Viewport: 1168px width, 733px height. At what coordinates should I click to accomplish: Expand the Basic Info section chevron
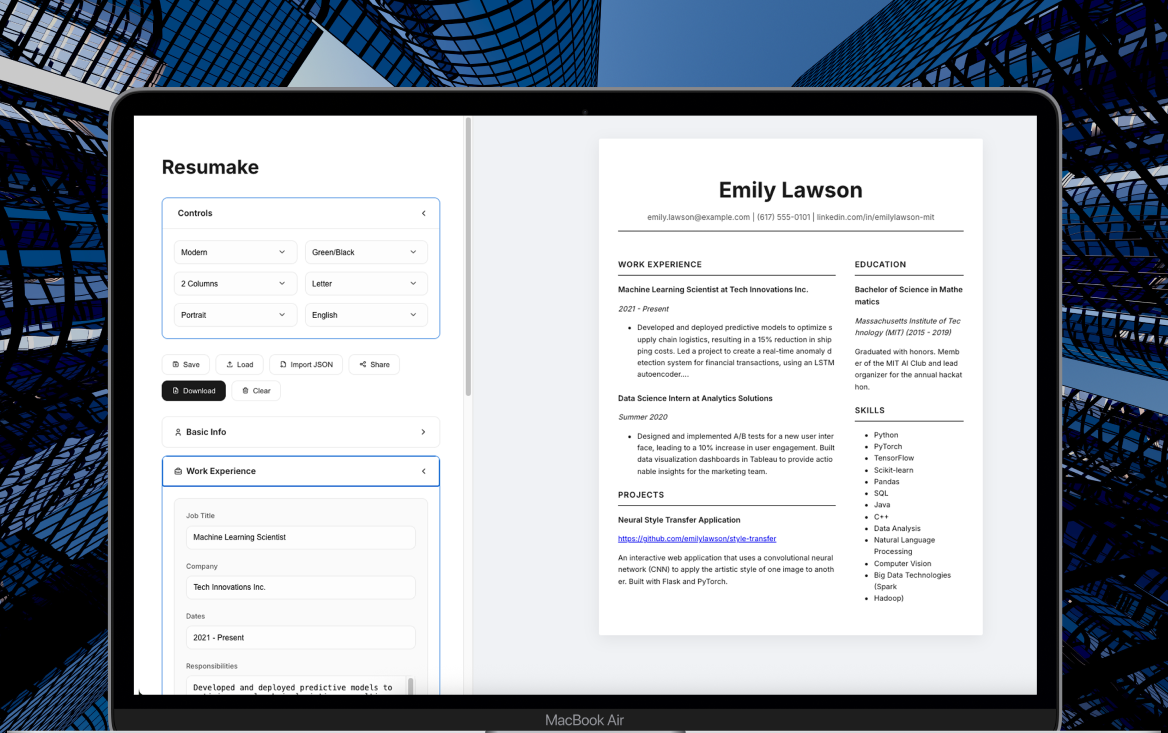[423, 433]
